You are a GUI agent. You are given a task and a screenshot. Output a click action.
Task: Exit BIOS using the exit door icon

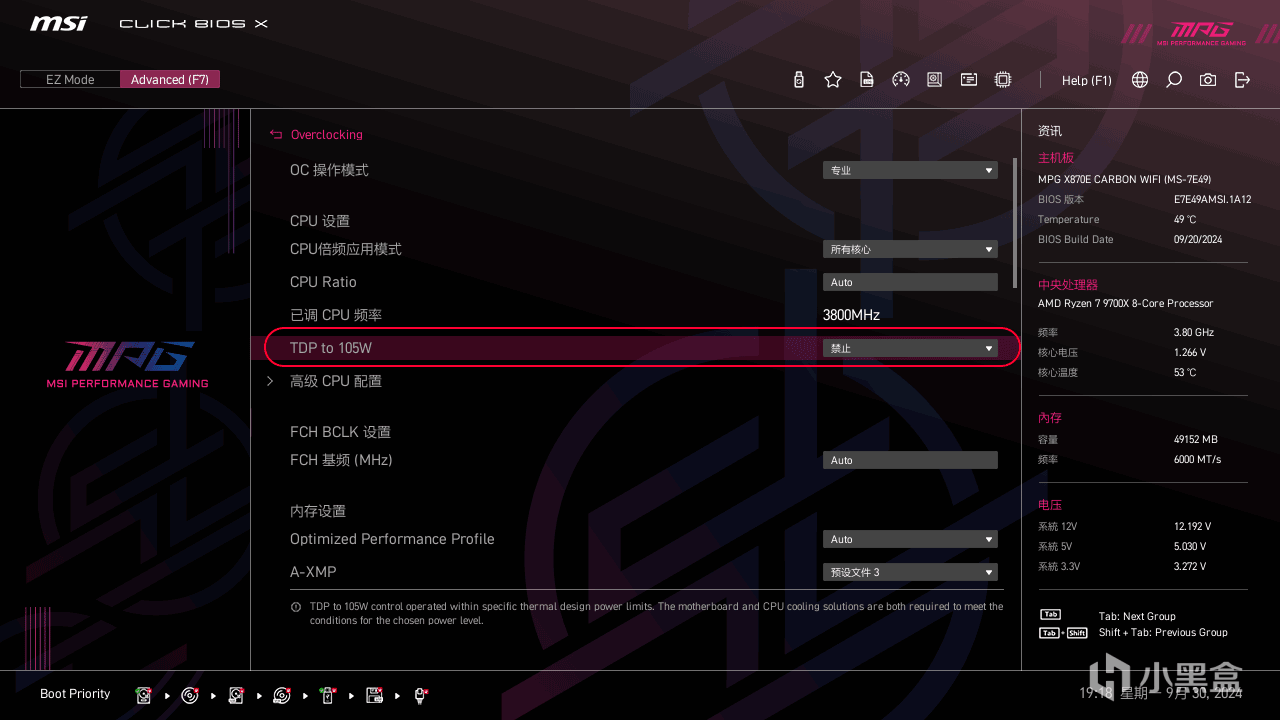(1242, 80)
